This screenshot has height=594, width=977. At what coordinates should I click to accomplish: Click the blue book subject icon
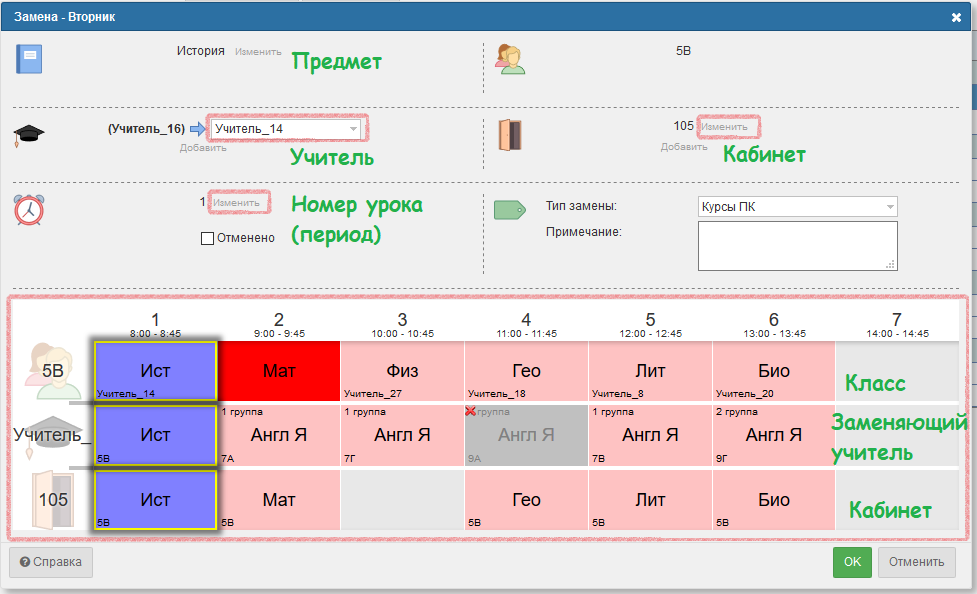28,59
